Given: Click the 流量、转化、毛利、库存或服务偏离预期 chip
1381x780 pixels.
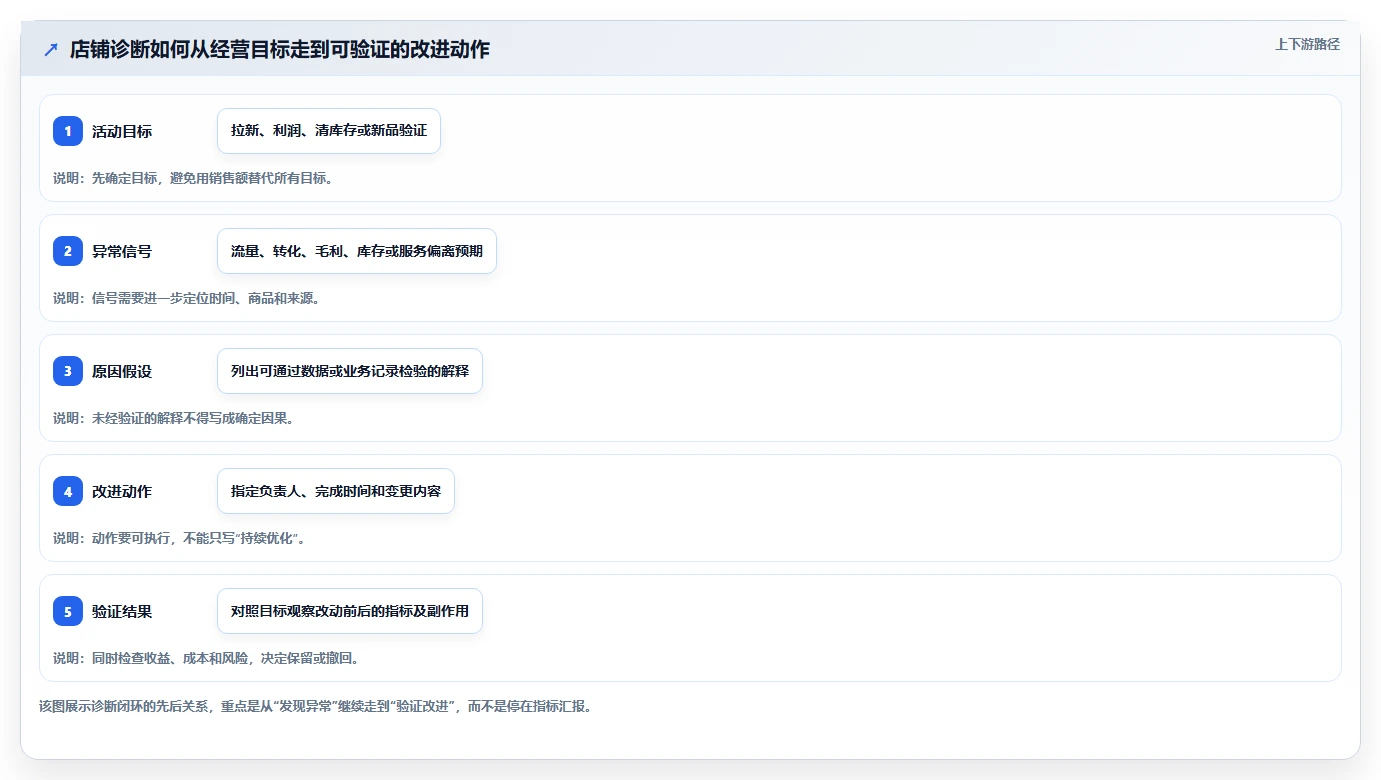Looking at the screenshot, I should point(357,251).
